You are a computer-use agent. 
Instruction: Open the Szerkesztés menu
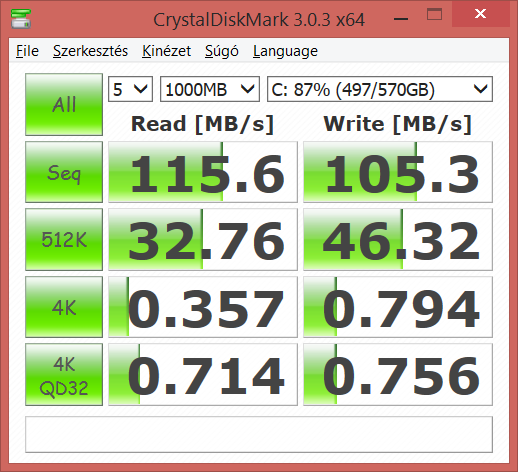click(90, 51)
